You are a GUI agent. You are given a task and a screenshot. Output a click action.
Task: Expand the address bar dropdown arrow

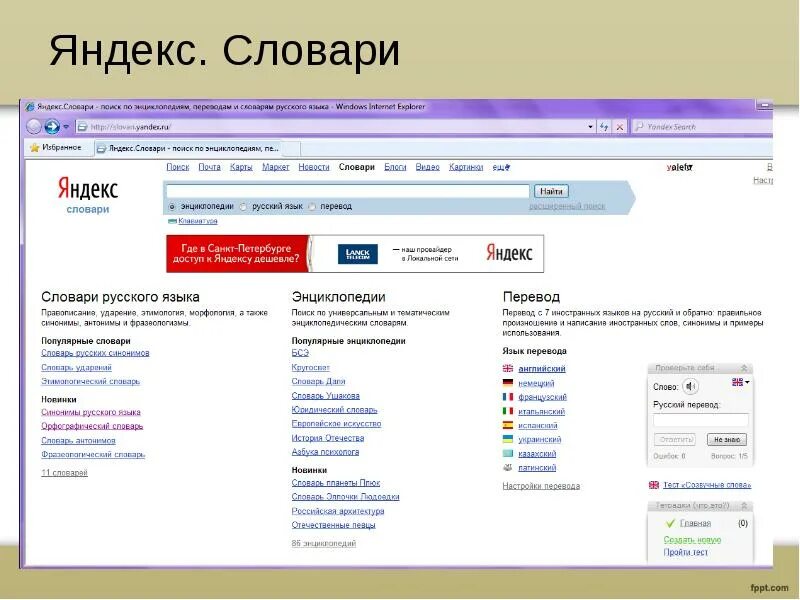point(590,127)
